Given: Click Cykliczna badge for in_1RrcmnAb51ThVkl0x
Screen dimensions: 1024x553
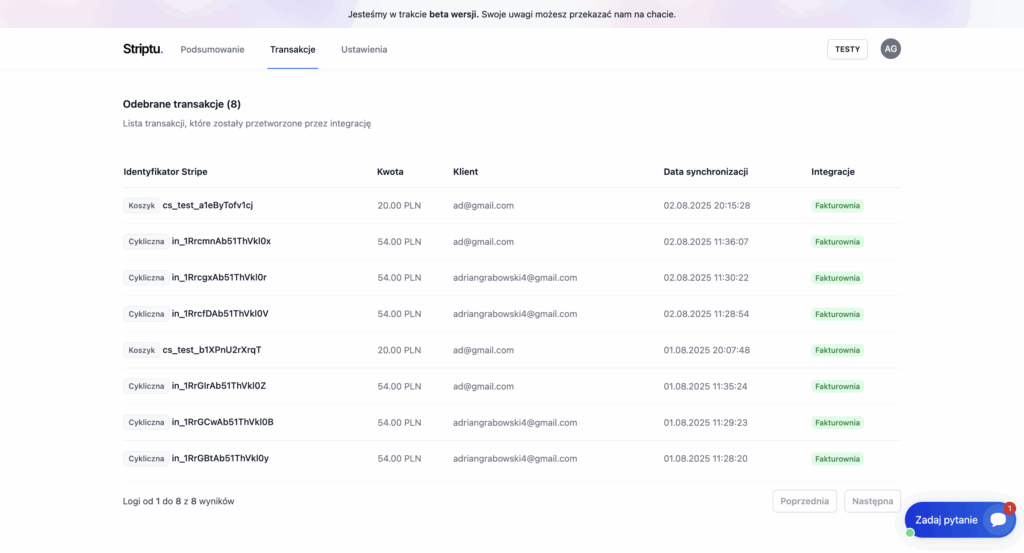Looking at the screenshot, I should coord(146,242).
